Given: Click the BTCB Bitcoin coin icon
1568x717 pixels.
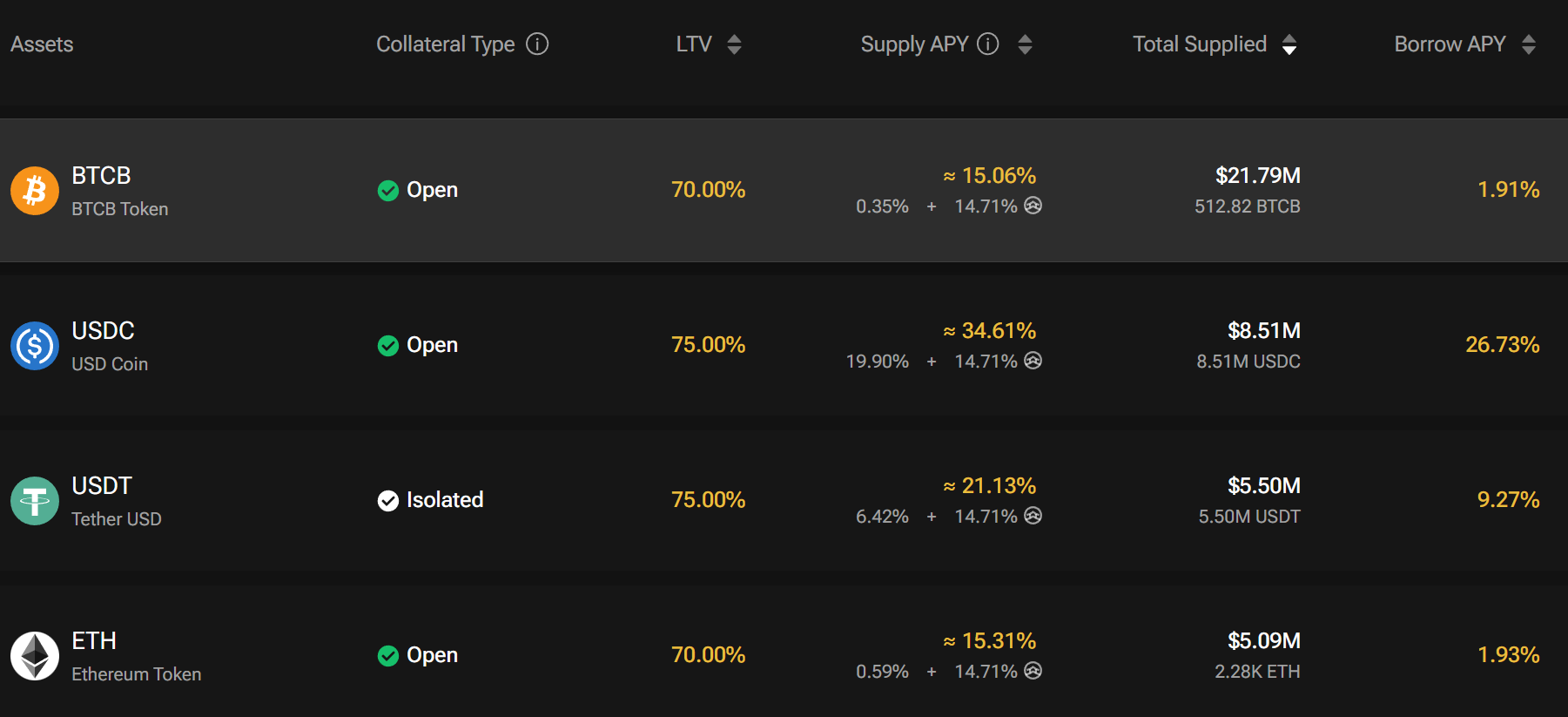Looking at the screenshot, I should tap(35, 190).
